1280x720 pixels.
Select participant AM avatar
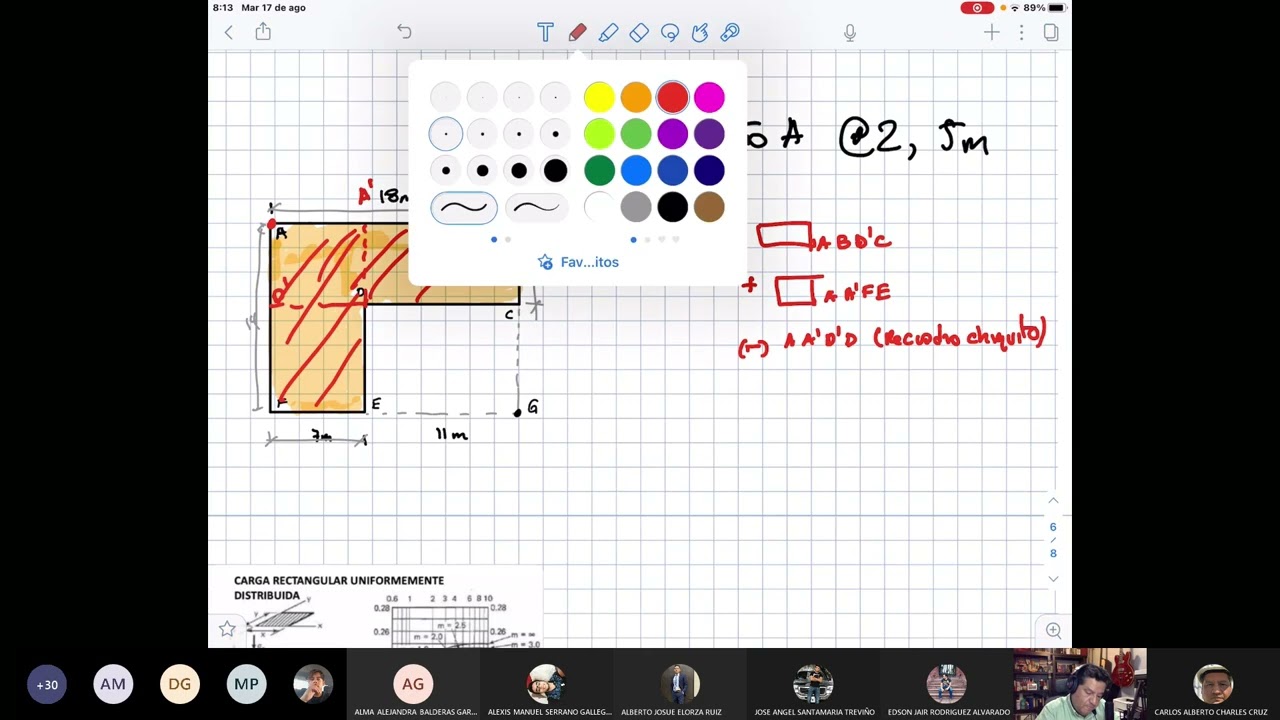[113, 684]
